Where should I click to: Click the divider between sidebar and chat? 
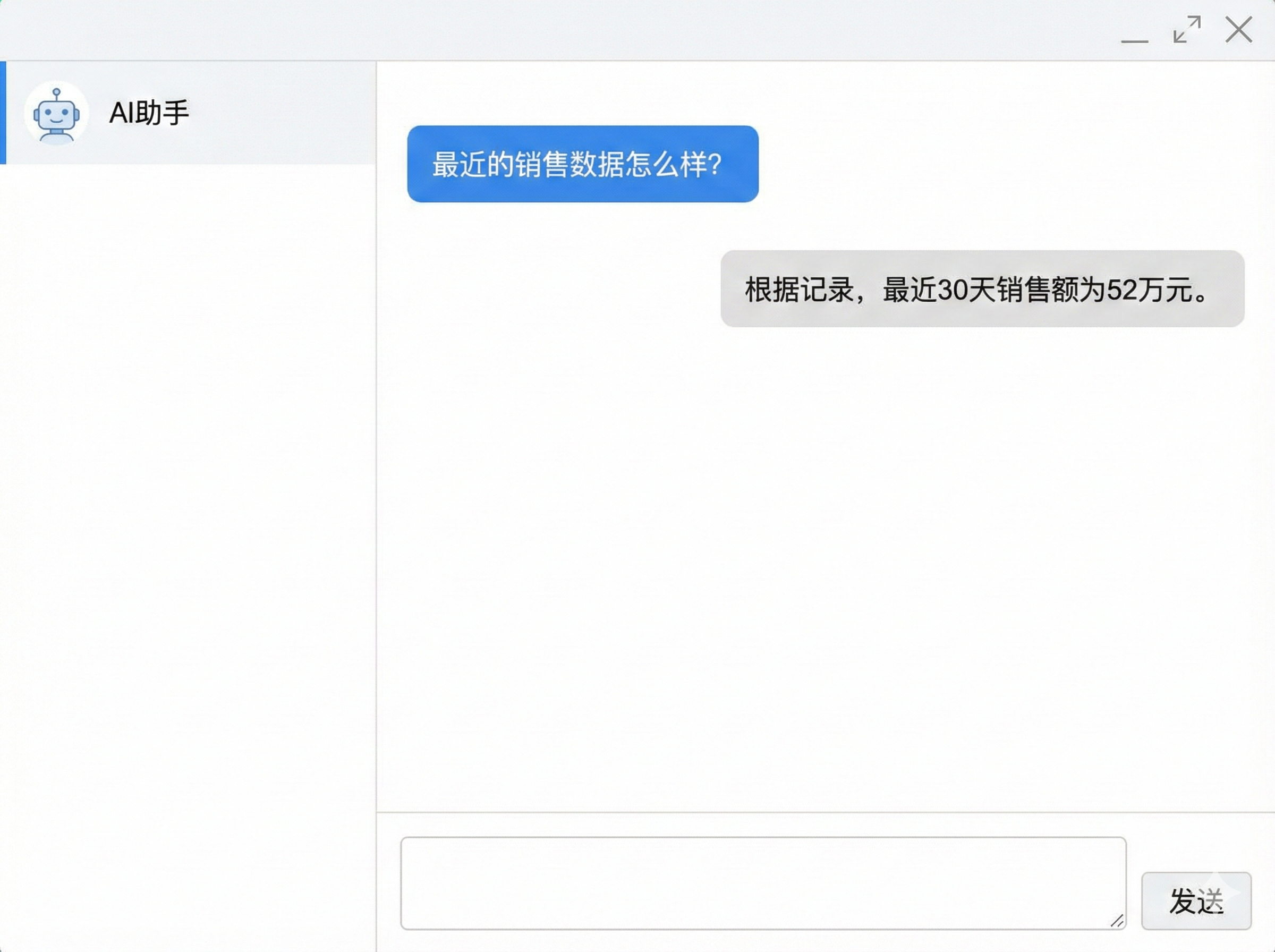click(377, 461)
